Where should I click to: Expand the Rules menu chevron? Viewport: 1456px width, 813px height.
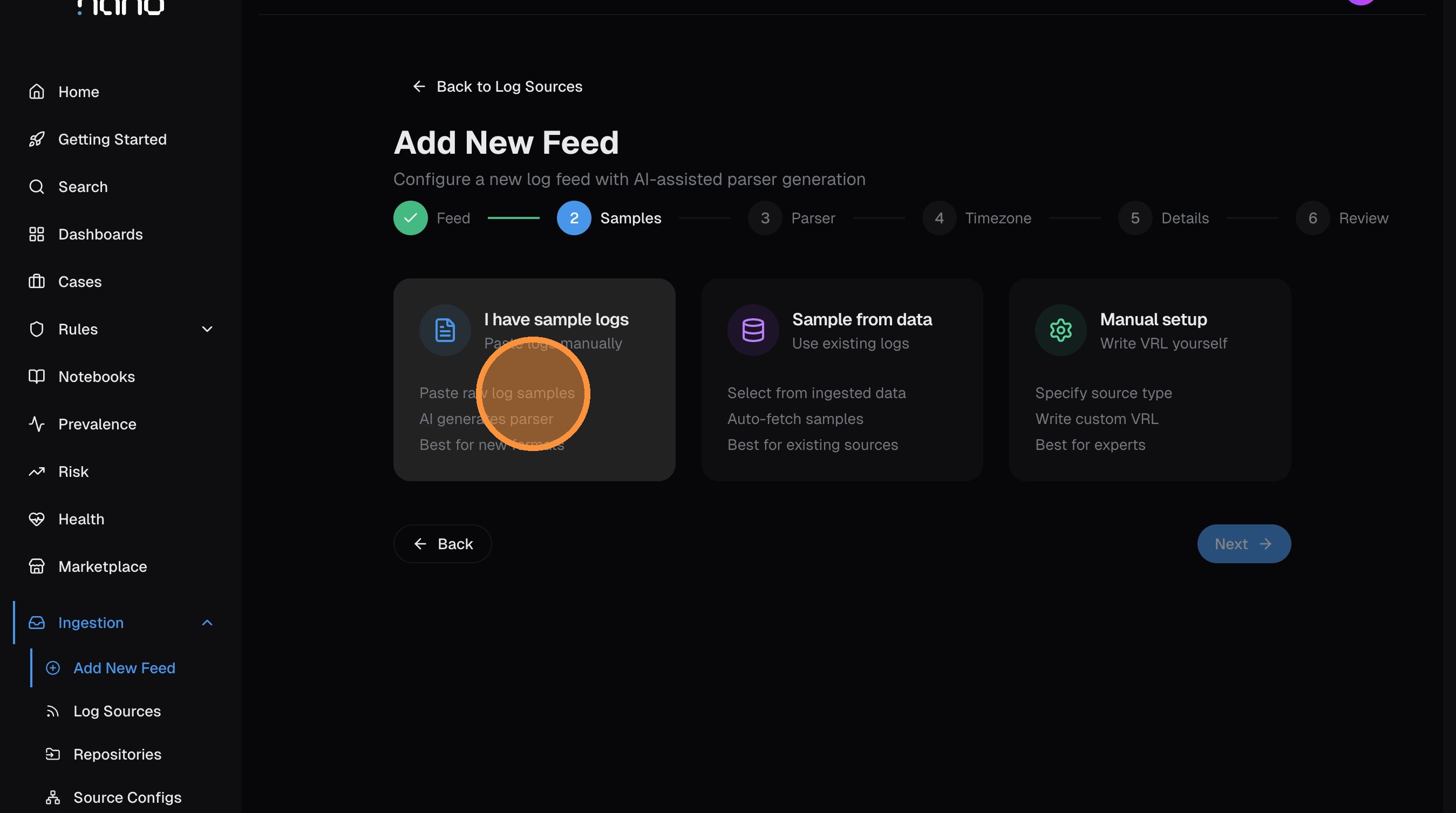click(207, 329)
